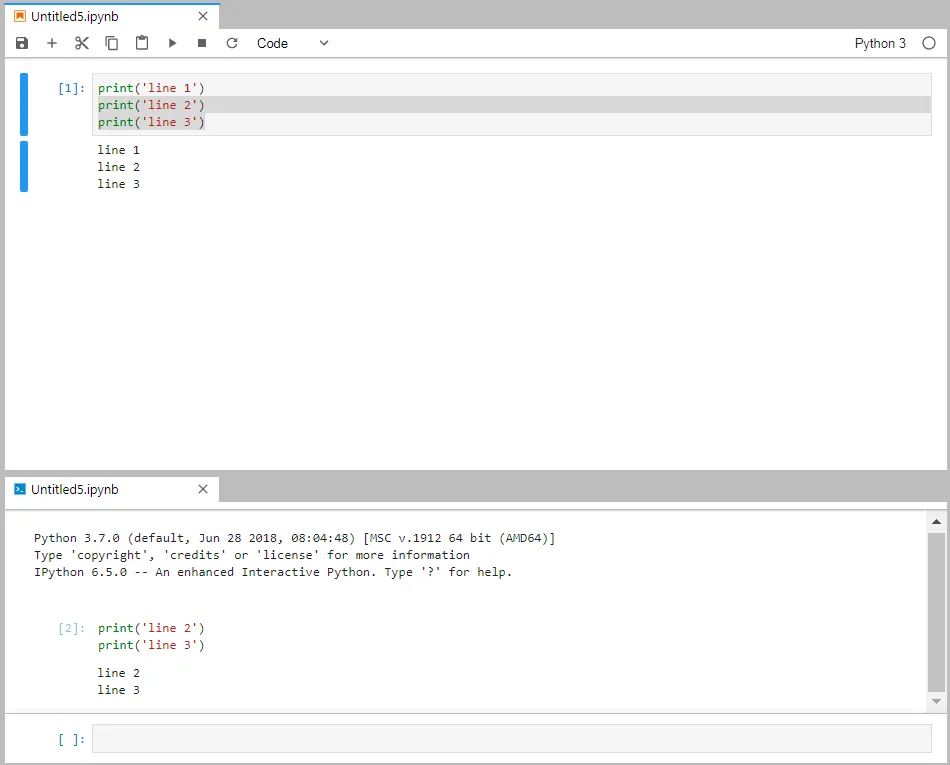Copy the selected cell
The height and width of the screenshot is (765, 950).
(111, 43)
